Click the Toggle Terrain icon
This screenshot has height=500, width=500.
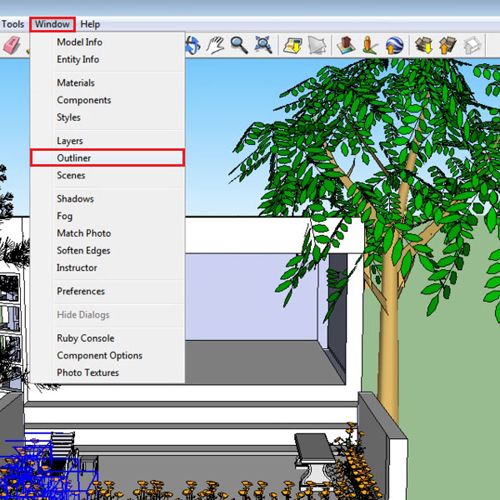pos(316,45)
